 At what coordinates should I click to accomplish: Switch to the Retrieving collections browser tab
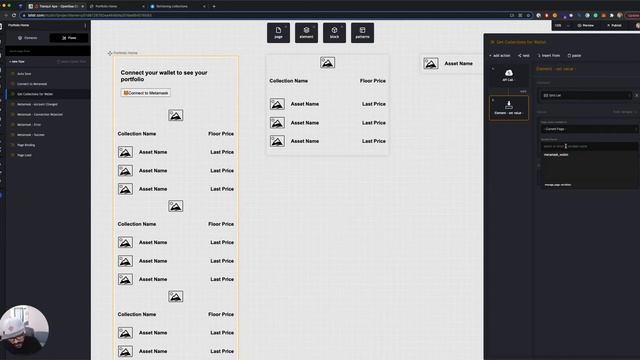point(178,6)
